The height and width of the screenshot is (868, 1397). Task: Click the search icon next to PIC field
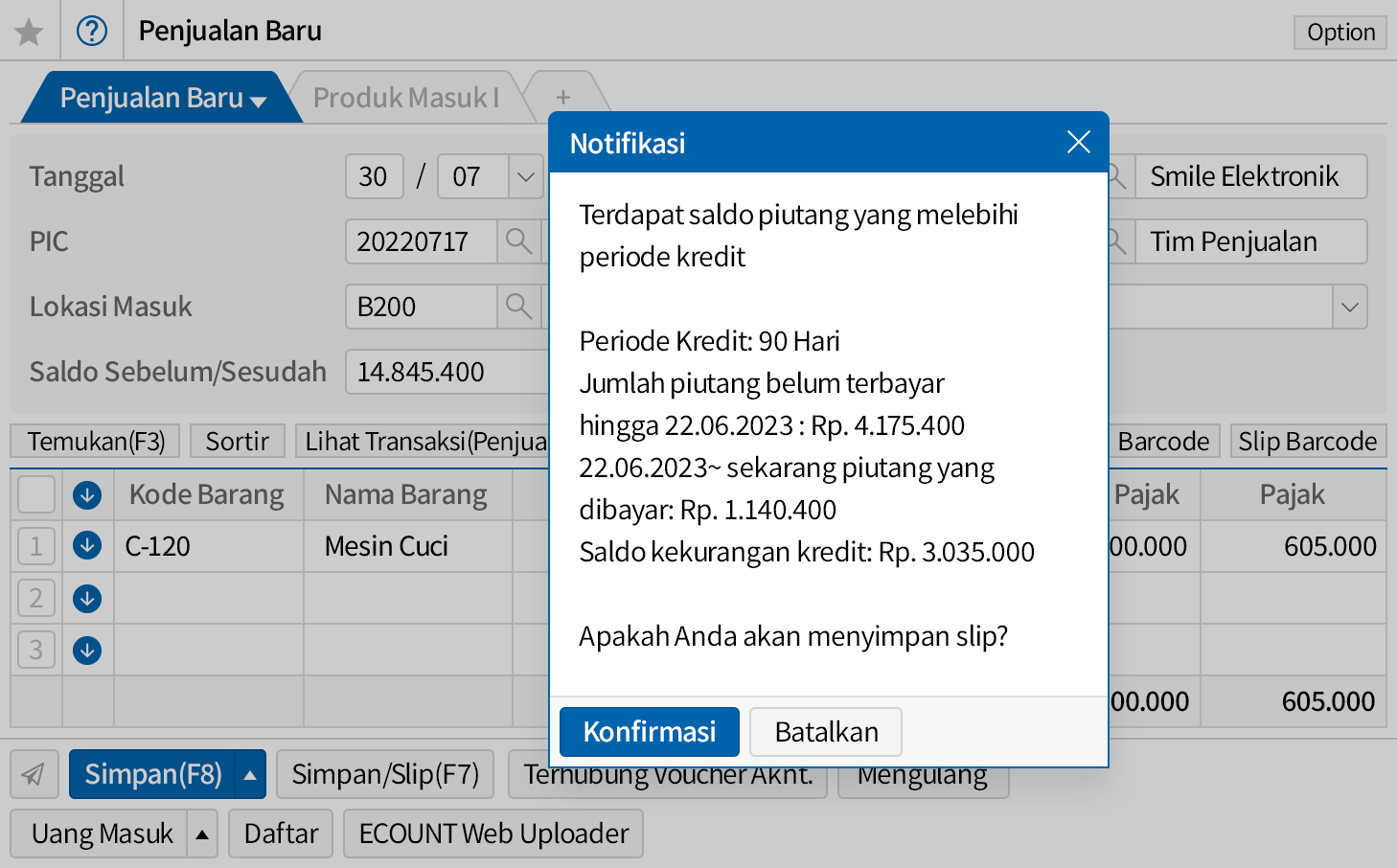[x=518, y=241]
